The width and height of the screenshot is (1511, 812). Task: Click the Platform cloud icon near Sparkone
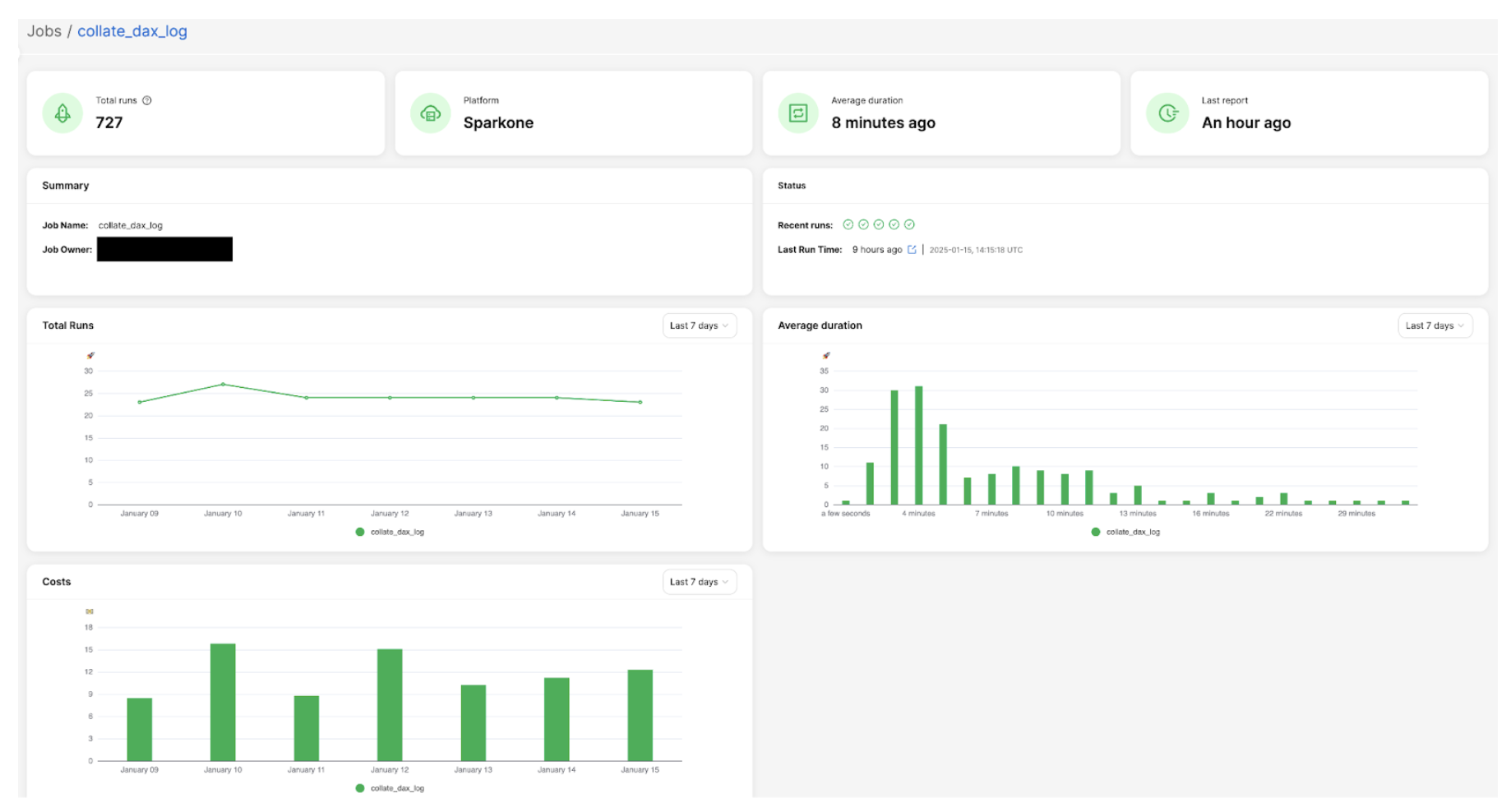(430, 113)
